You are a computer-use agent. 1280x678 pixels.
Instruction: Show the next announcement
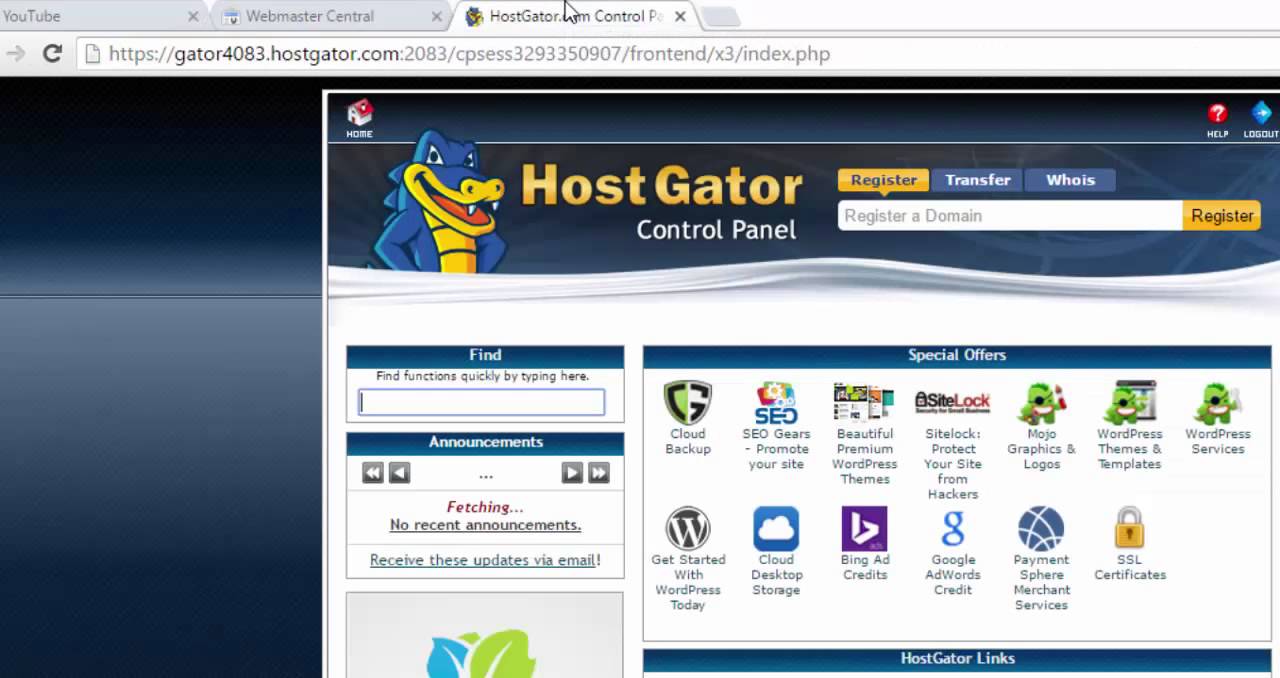pos(572,473)
